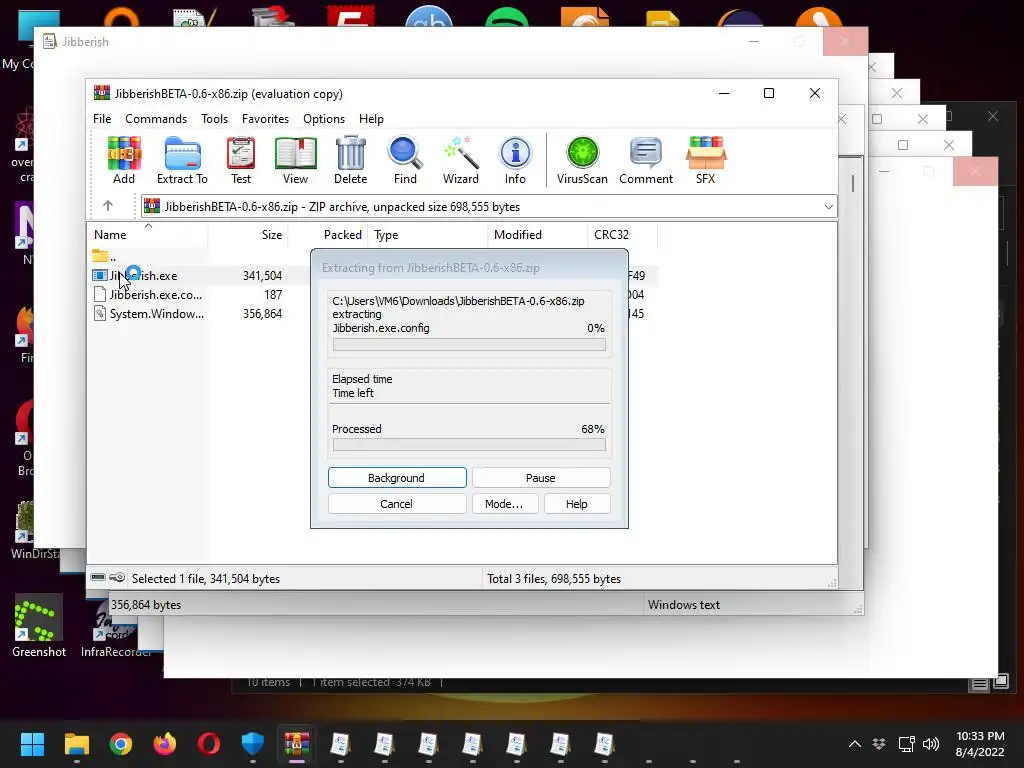This screenshot has width=1024, height=768.
Task: Create SFX self-extracting archive
Action: 705,160
